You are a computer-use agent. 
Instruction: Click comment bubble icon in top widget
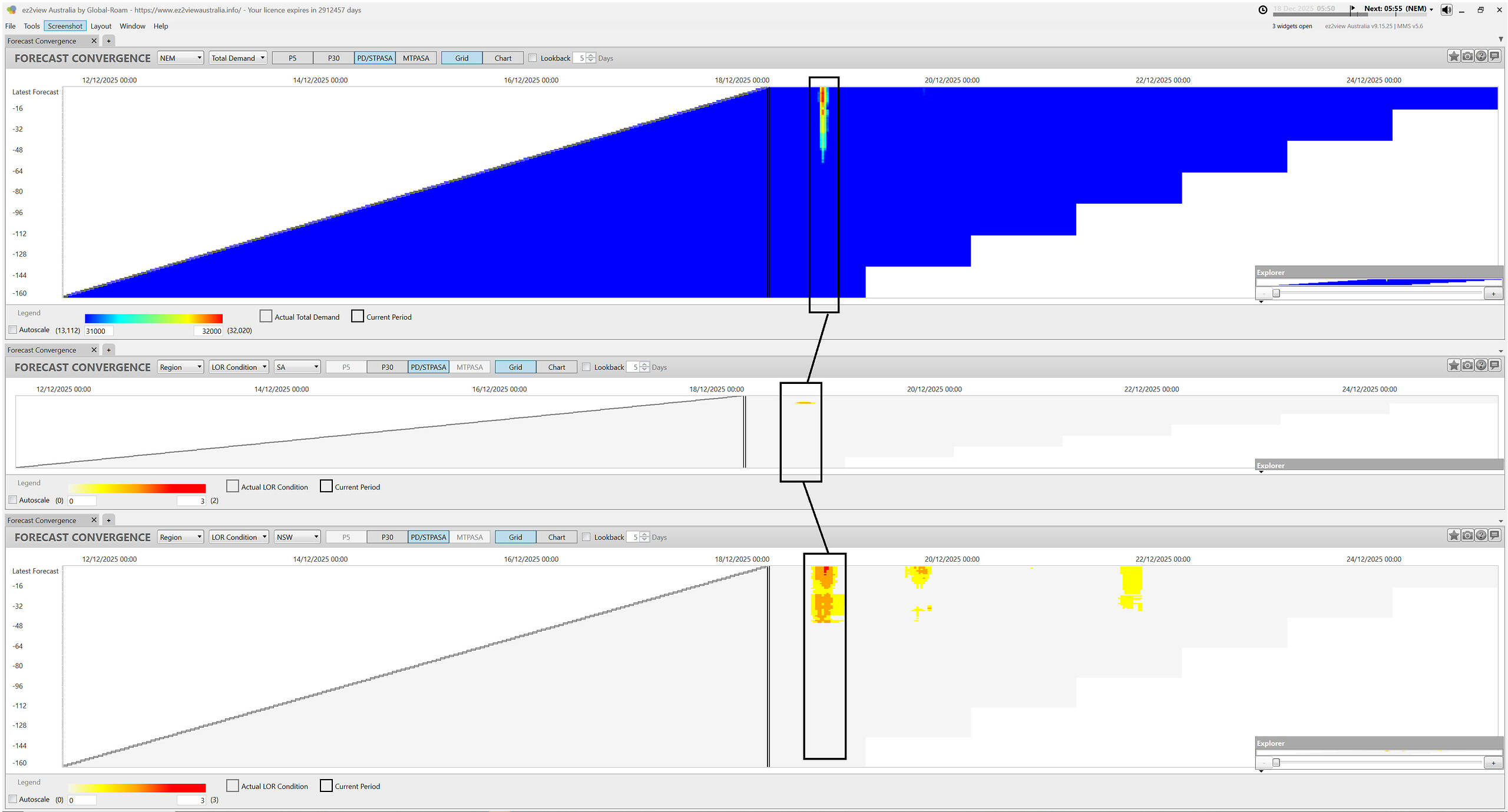(x=1494, y=57)
